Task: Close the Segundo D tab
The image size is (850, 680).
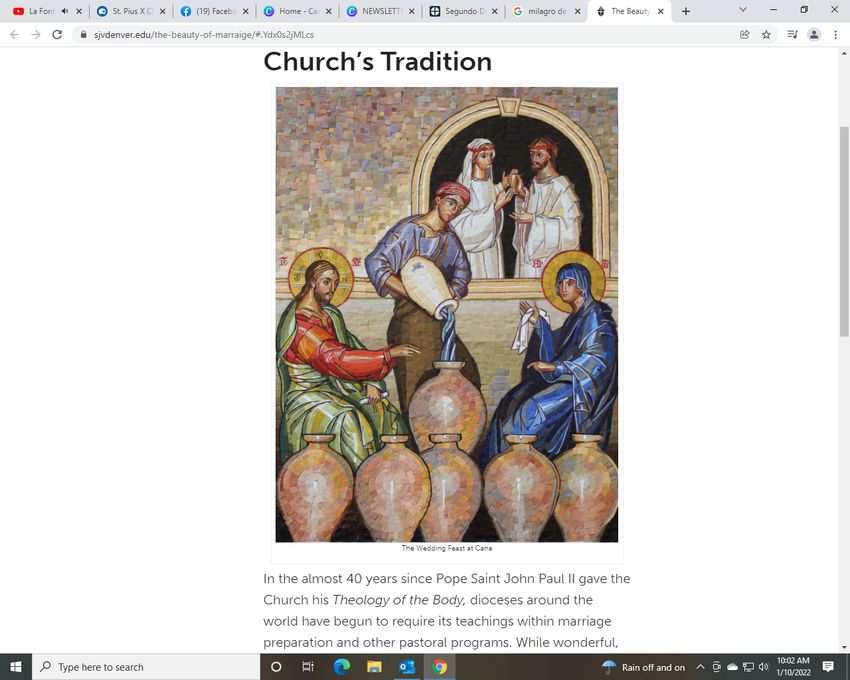Action: (494, 11)
